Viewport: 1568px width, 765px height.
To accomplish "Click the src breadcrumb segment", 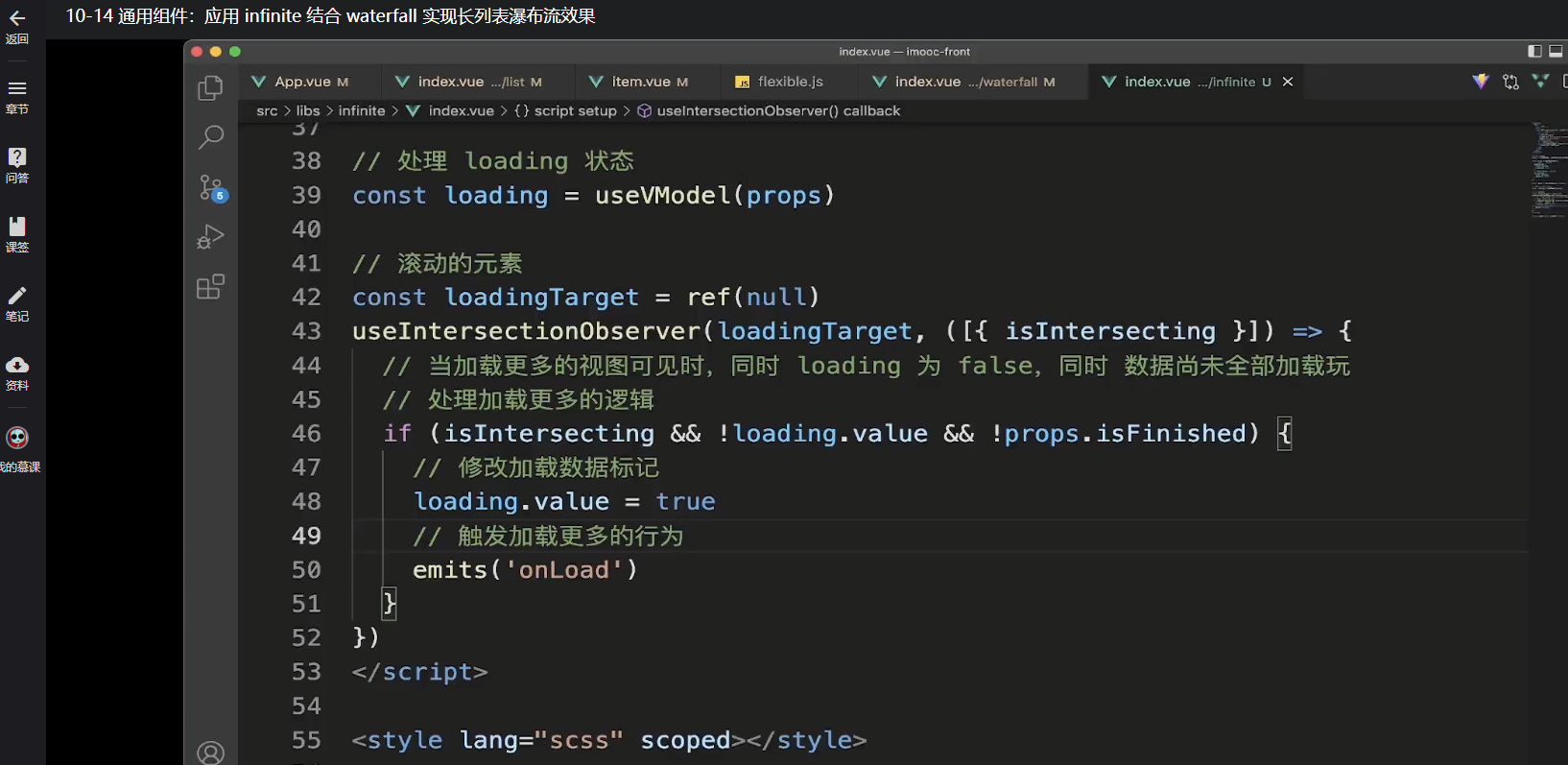I will tap(267, 111).
